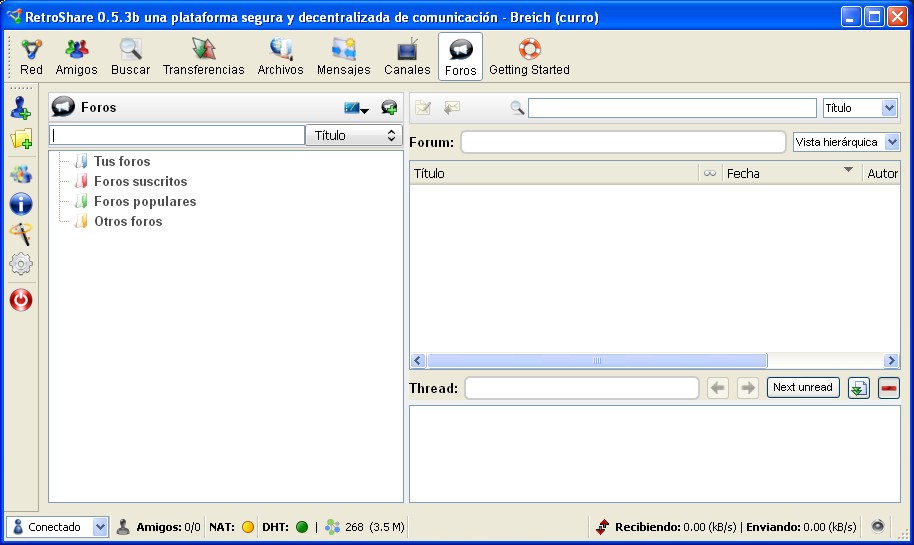Sort threads by Título column header
This screenshot has height=545, width=914.
554,173
